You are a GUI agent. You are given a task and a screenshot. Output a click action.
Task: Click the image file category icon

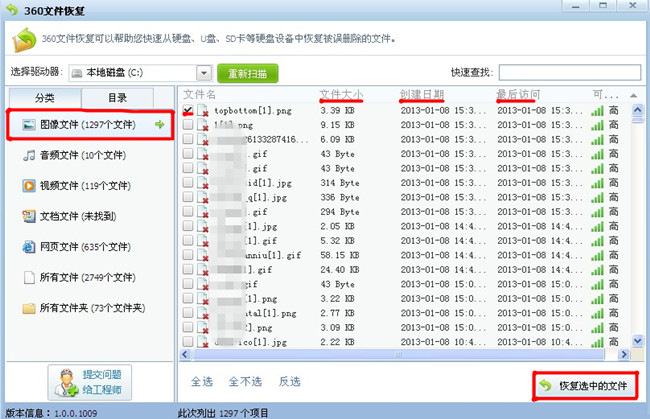click(29, 125)
